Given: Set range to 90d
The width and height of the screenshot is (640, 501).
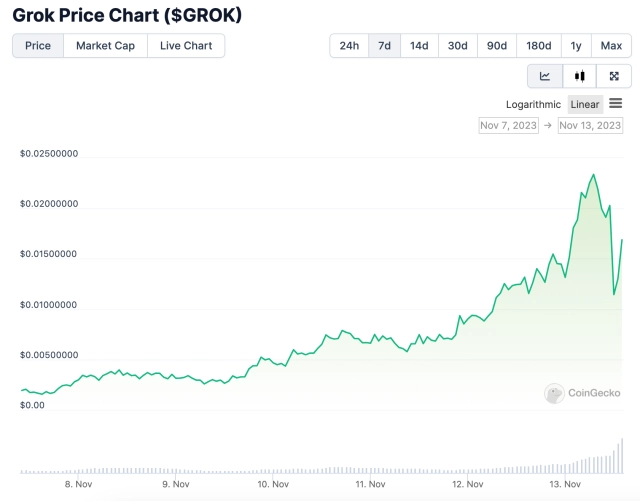Looking at the screenshot, I should click(x=496, y=46).
